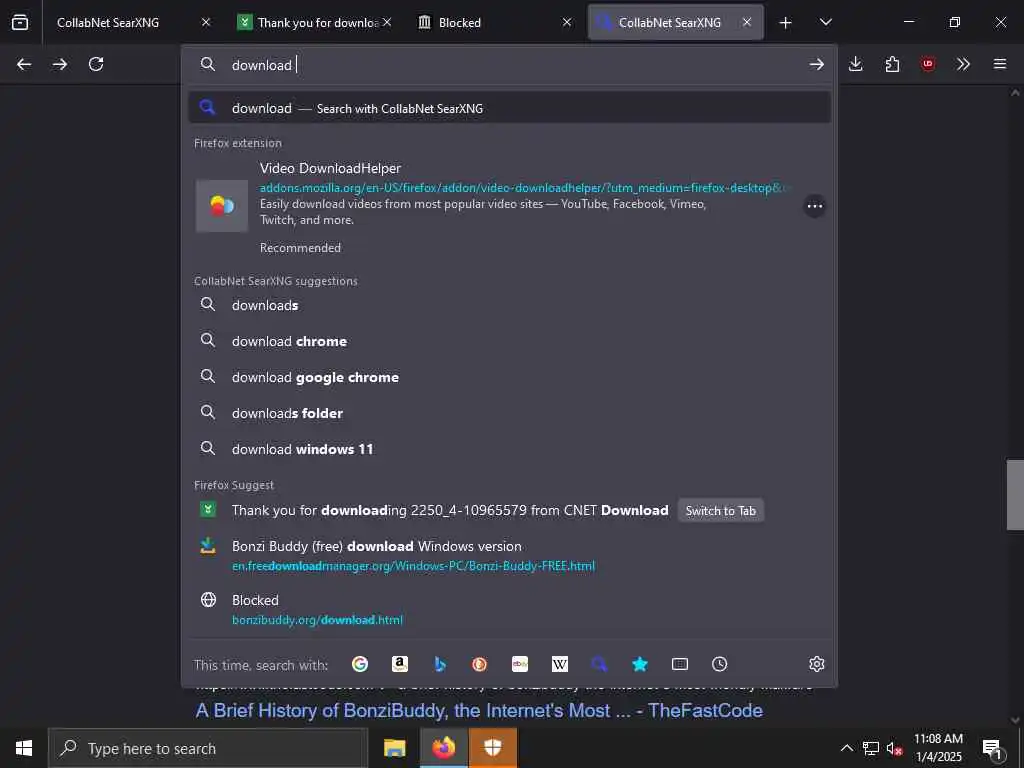Search bookmarks via star icon
Screen dimensions: 1024x768
point(639,664)
